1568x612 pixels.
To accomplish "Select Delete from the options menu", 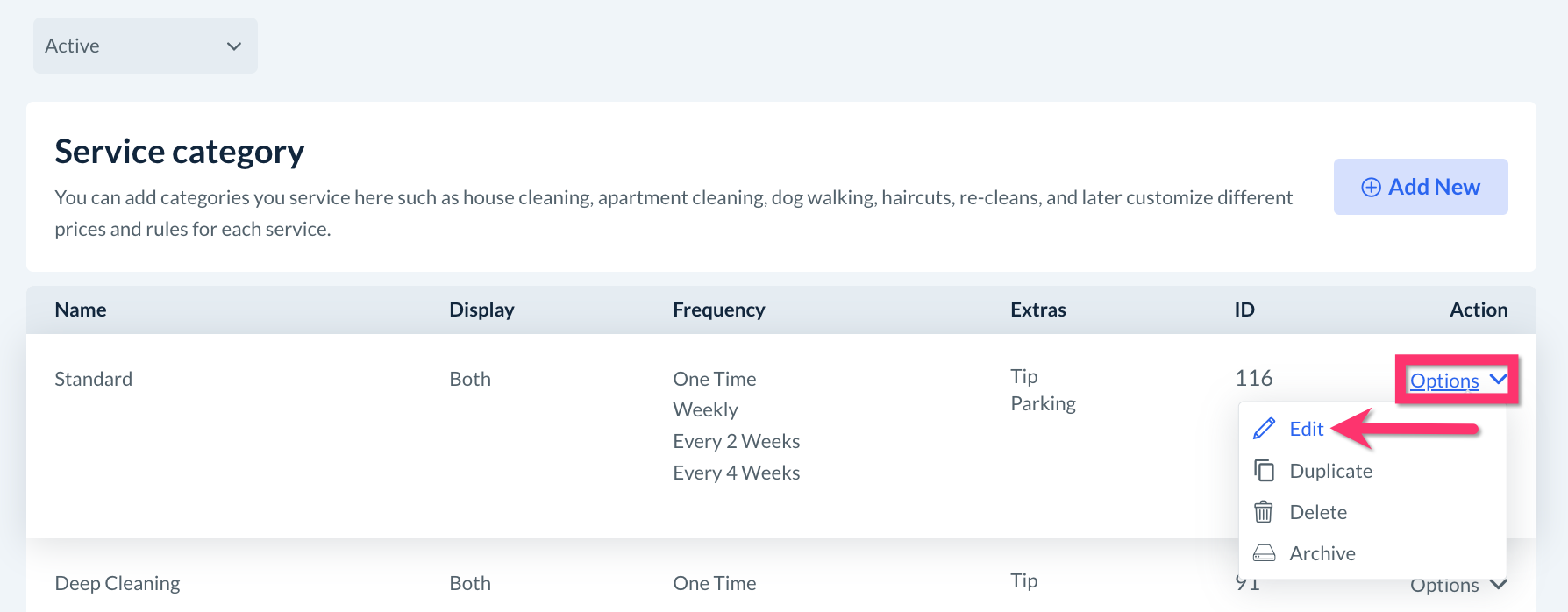I will pyautogui.click(x=1318, y=512).
